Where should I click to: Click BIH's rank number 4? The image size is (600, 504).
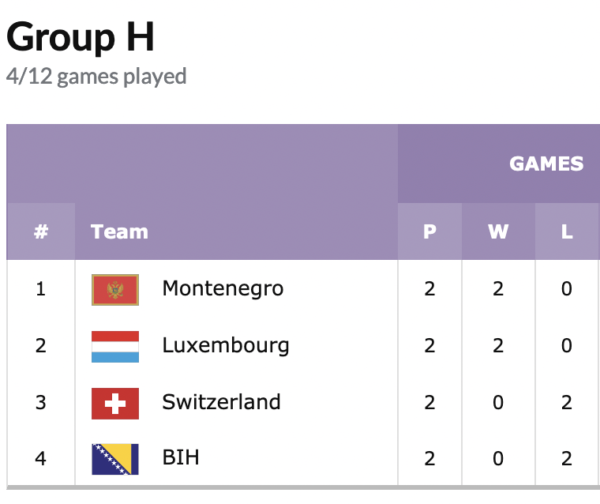41,458
